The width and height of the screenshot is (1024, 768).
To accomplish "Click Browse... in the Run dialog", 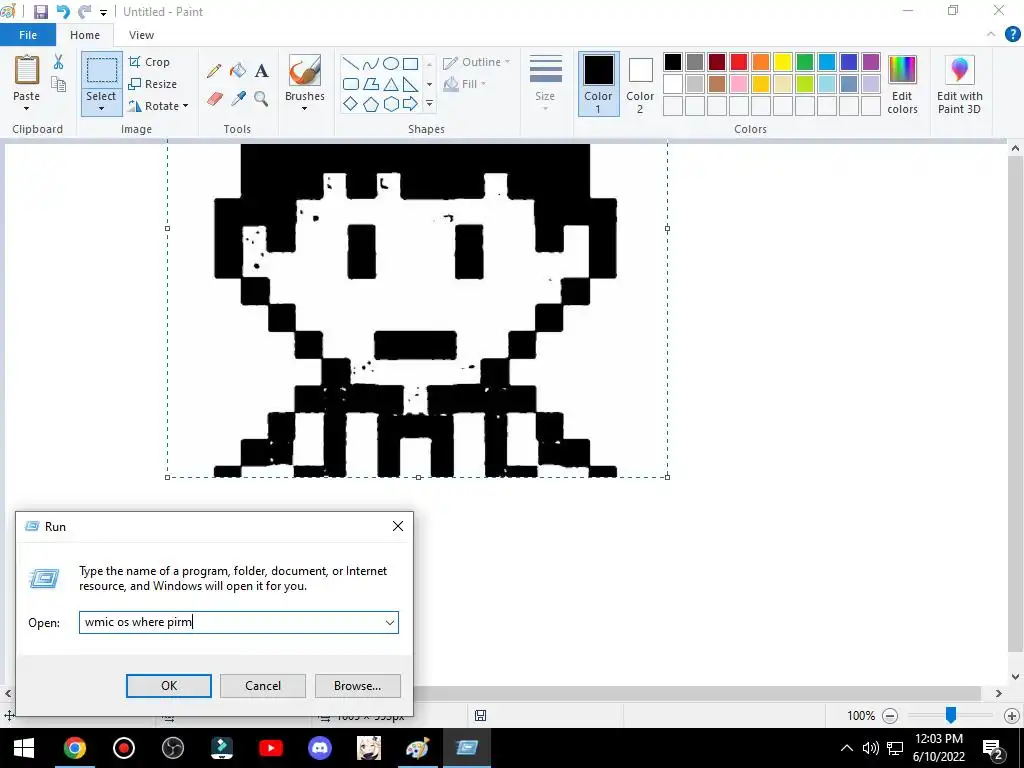I will tap(357, 686).
